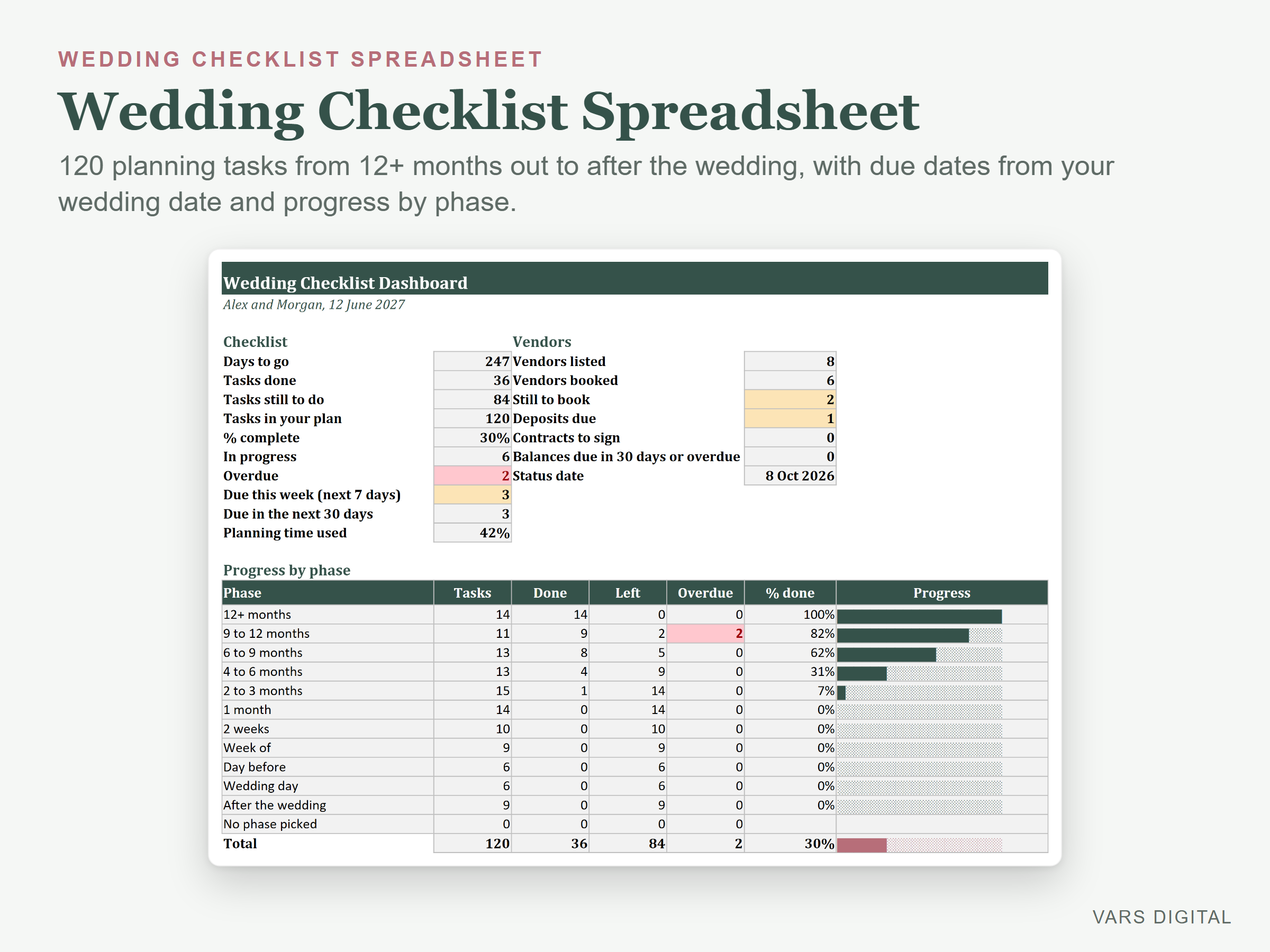Click the No phase picked row label
This screenshot has width=1270, height=952.
270,824
